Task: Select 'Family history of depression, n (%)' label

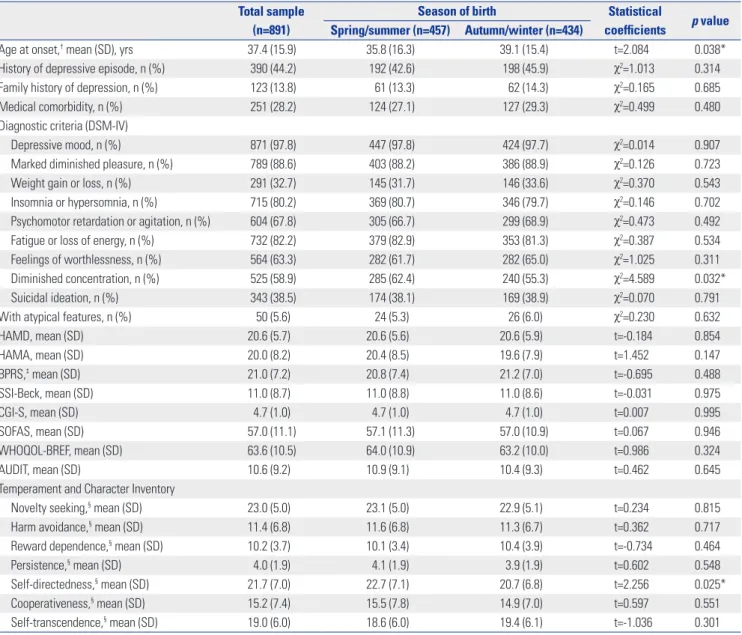Action: click(x=79, y=88)
